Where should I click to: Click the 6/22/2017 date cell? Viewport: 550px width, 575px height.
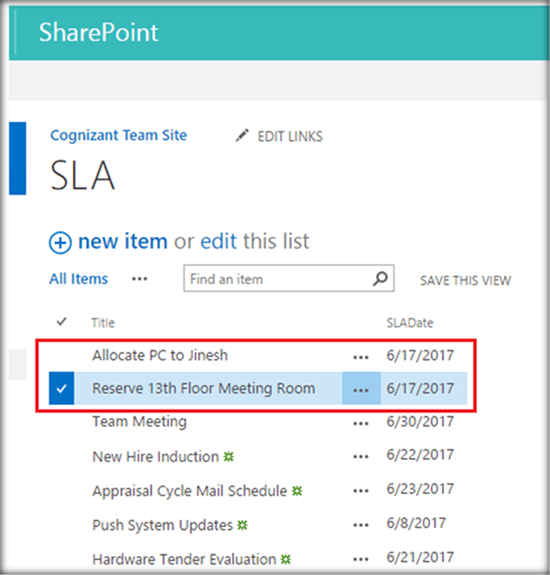click(x=420, y=455)
